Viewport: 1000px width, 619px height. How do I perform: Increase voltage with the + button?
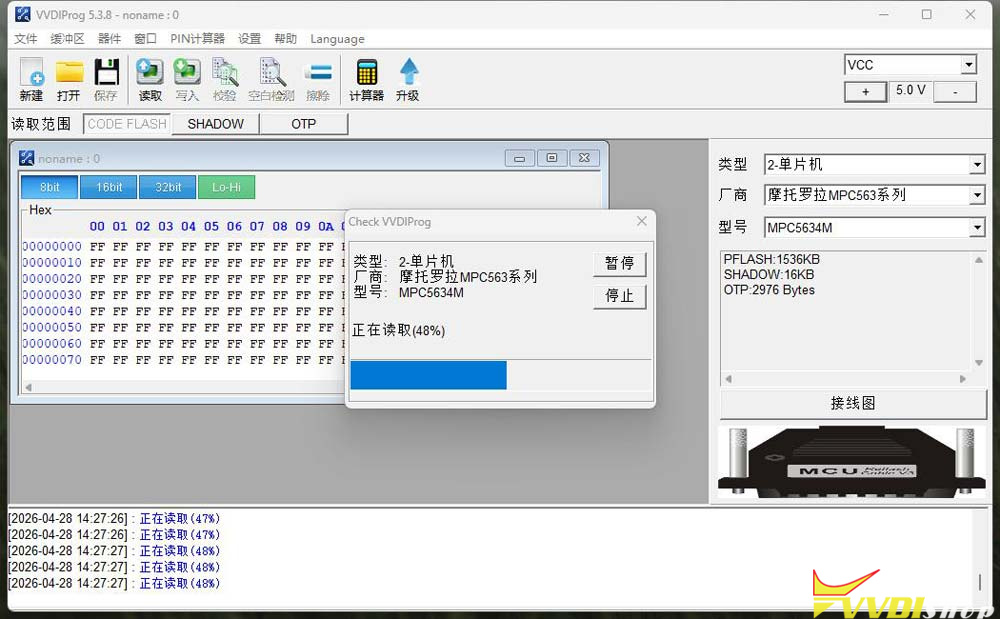click(x=865, y=92)
